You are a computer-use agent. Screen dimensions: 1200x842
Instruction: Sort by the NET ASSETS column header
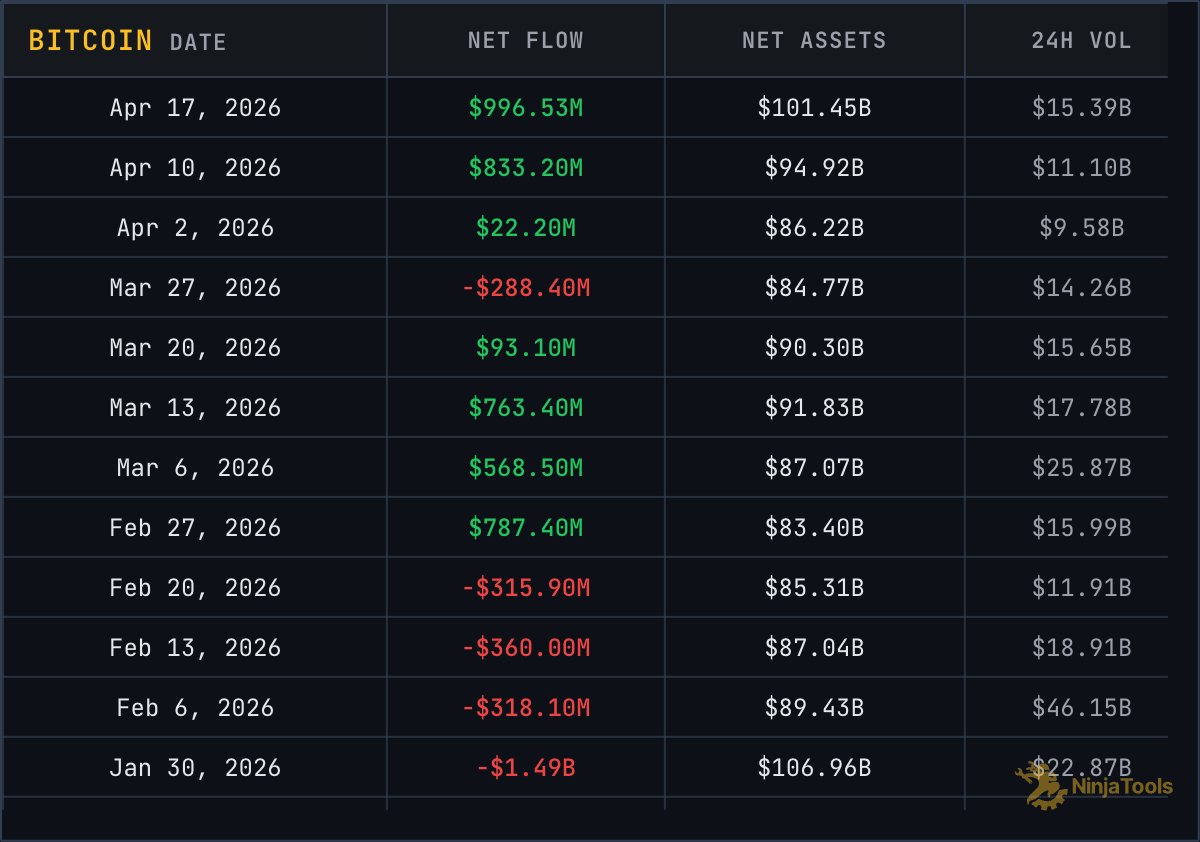pos(814,41)
